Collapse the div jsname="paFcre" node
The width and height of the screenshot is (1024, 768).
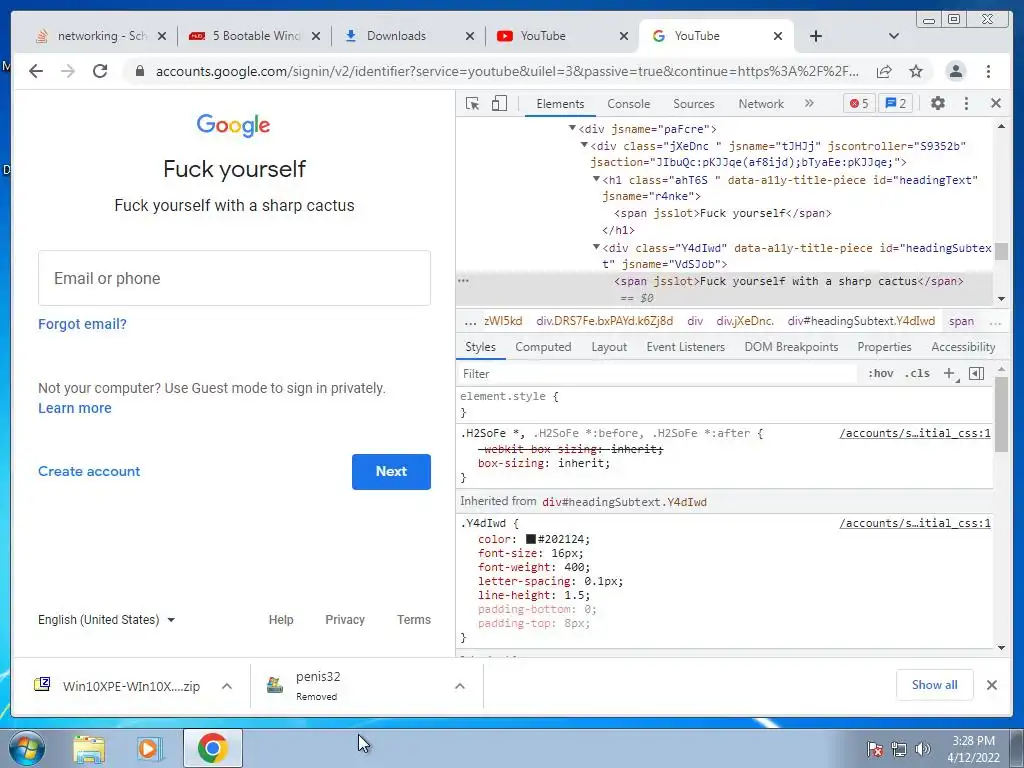572,128
